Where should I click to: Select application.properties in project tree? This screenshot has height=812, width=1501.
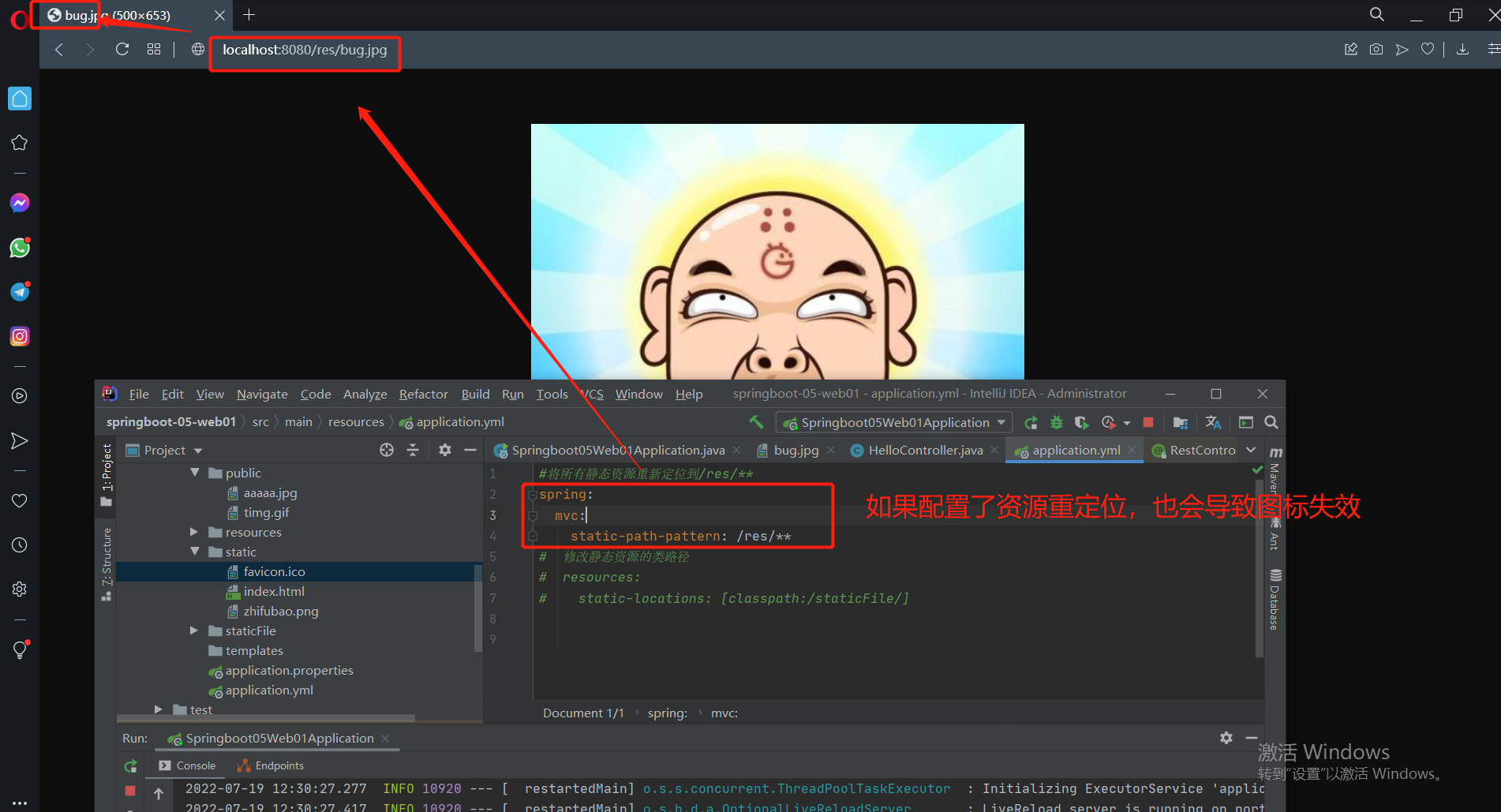click(x=289, y=670)
